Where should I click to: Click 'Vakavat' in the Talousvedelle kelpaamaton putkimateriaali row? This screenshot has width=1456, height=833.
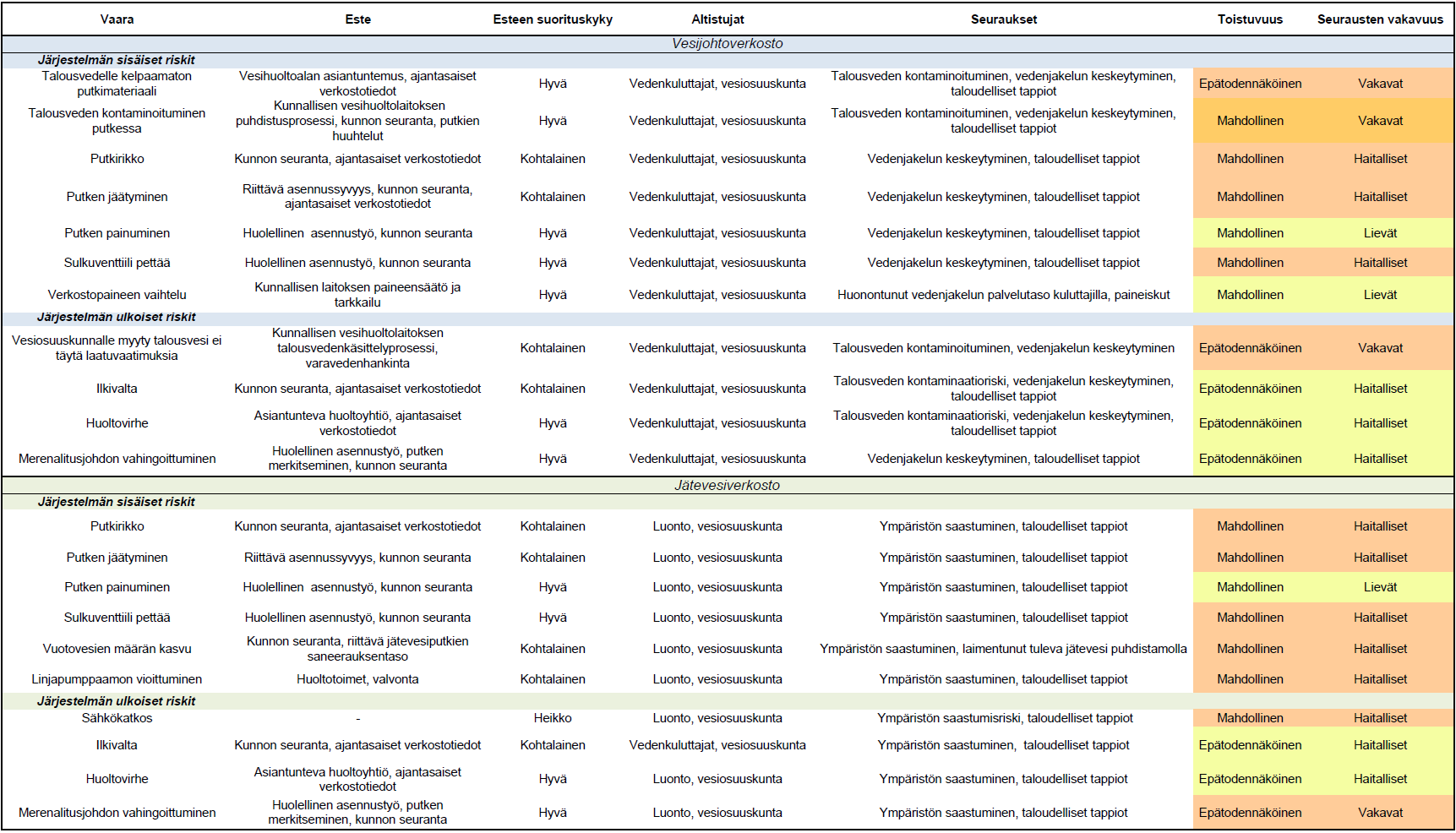[x=1380, y=84]
